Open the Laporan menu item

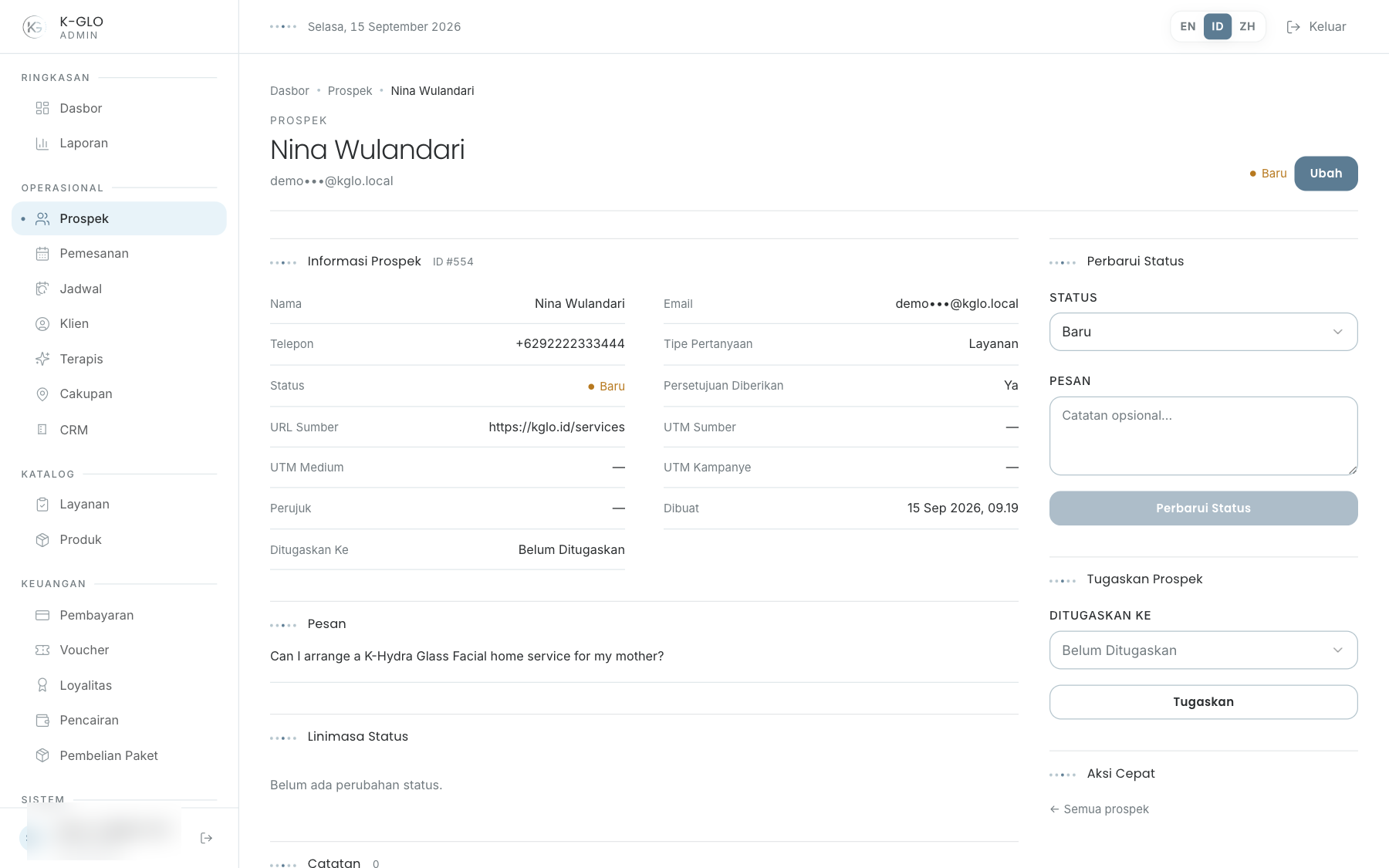point(119,144)
